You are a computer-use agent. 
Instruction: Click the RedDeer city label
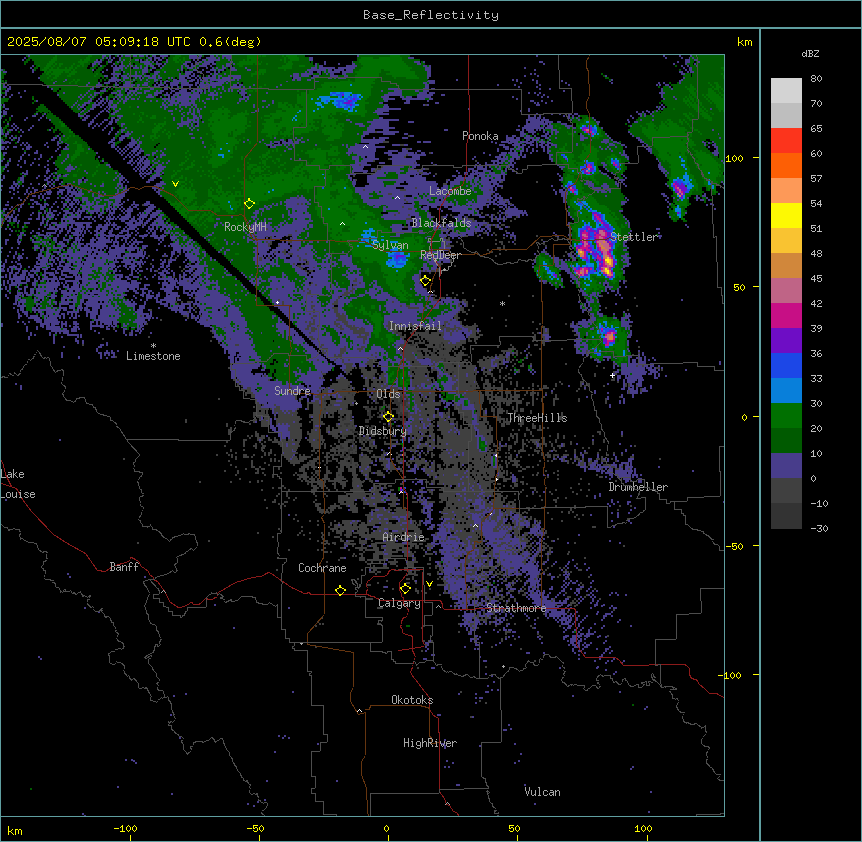(x=440, y=255)
